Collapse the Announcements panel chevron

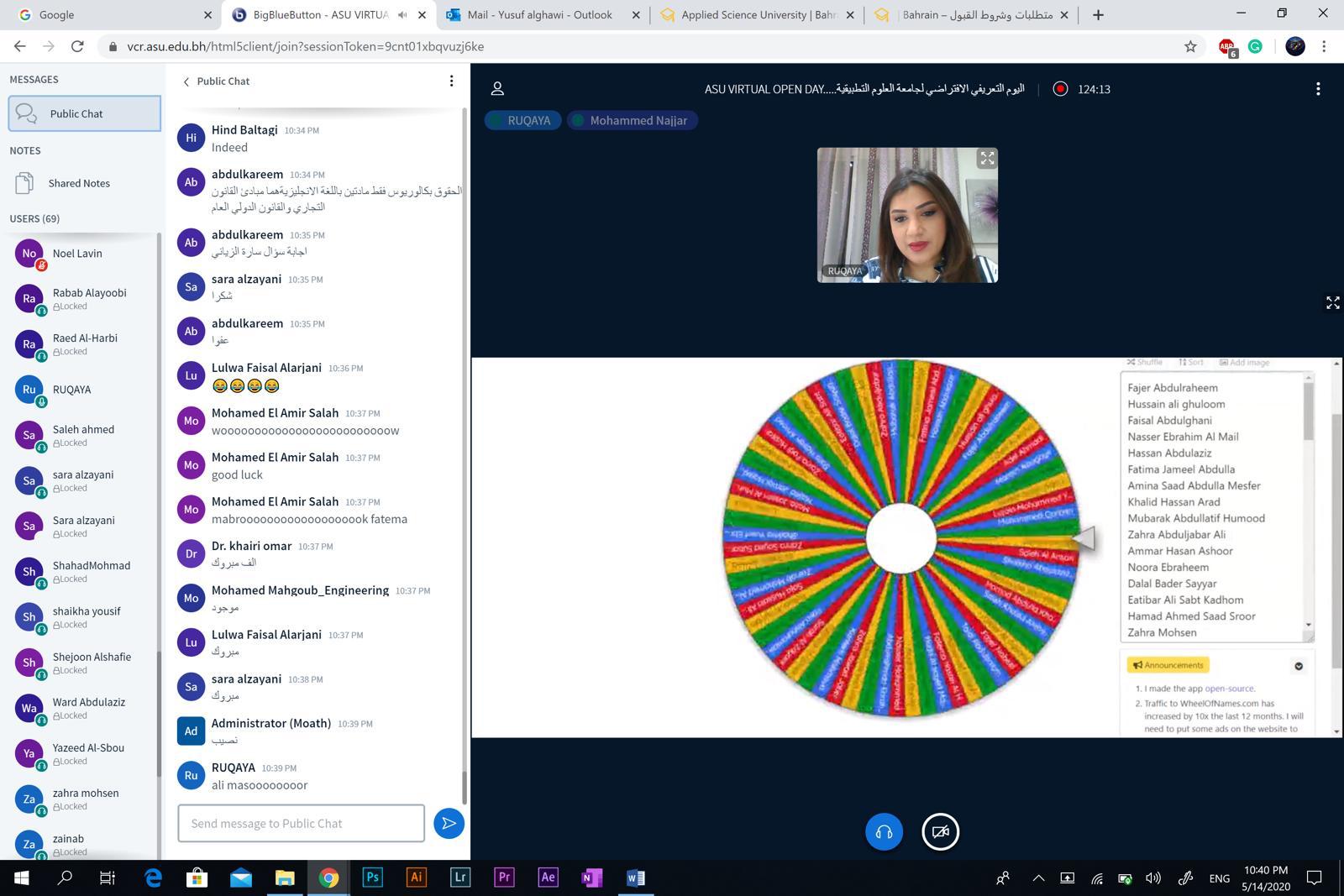coord(1299,666)
